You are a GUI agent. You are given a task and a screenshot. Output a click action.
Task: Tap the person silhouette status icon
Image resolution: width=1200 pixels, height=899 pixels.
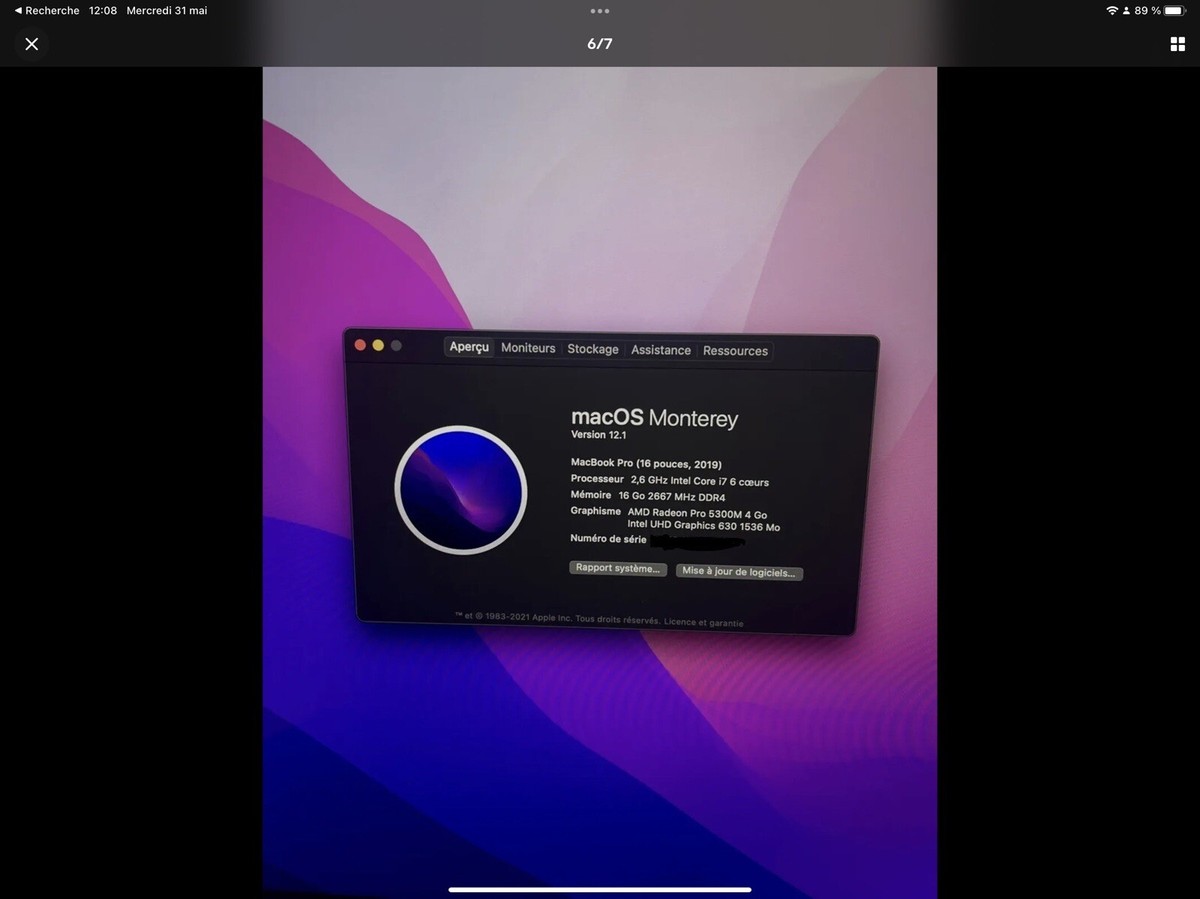1129,10
